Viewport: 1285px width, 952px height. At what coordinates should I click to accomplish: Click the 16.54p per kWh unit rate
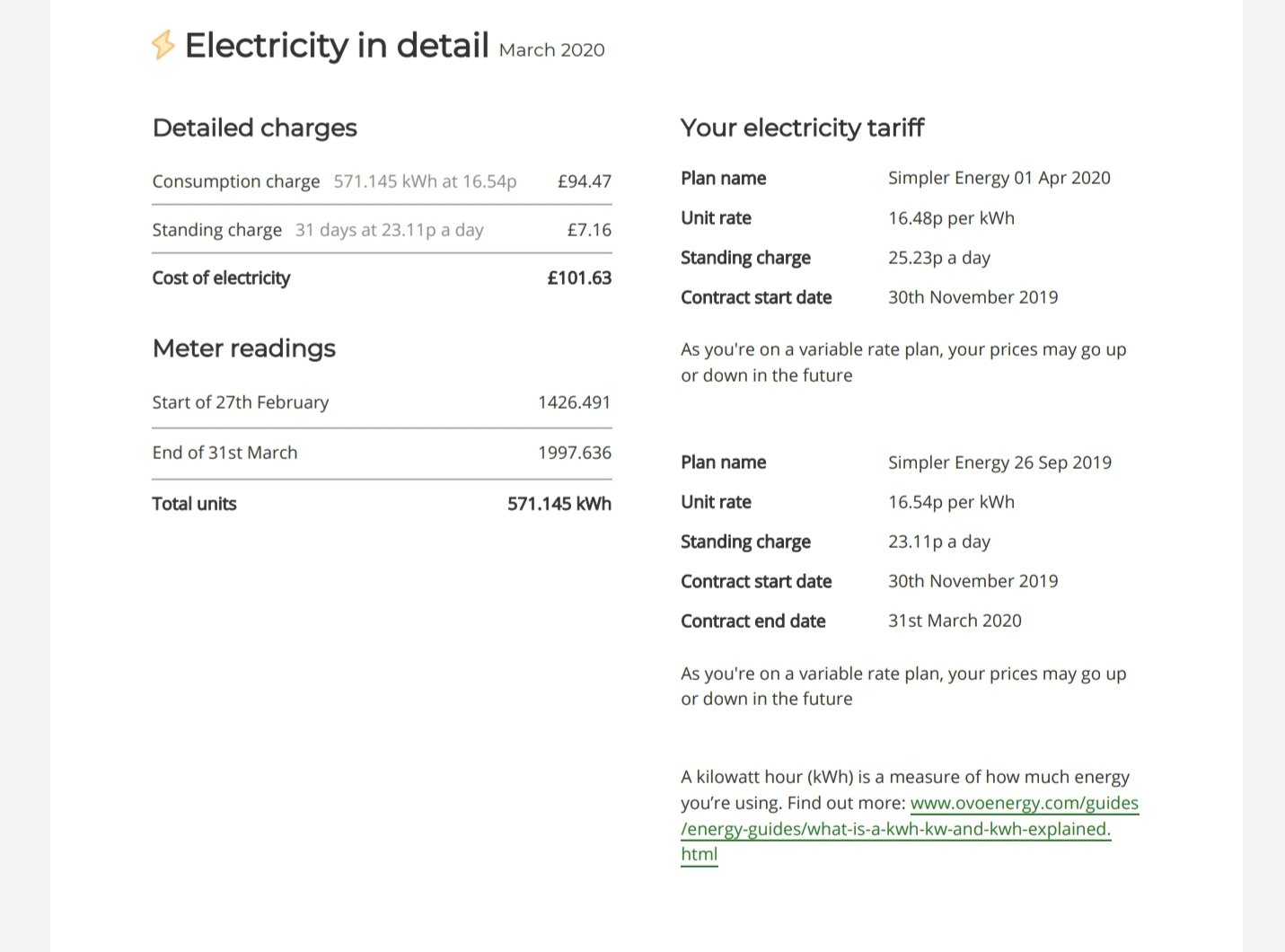951,502
